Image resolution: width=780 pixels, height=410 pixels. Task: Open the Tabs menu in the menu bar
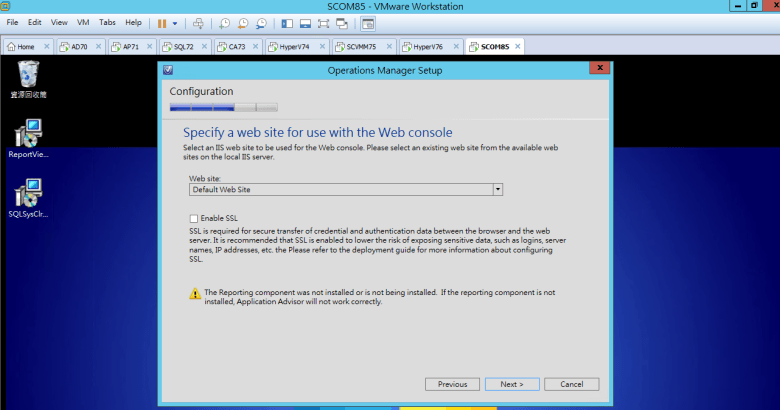[107, 22]
